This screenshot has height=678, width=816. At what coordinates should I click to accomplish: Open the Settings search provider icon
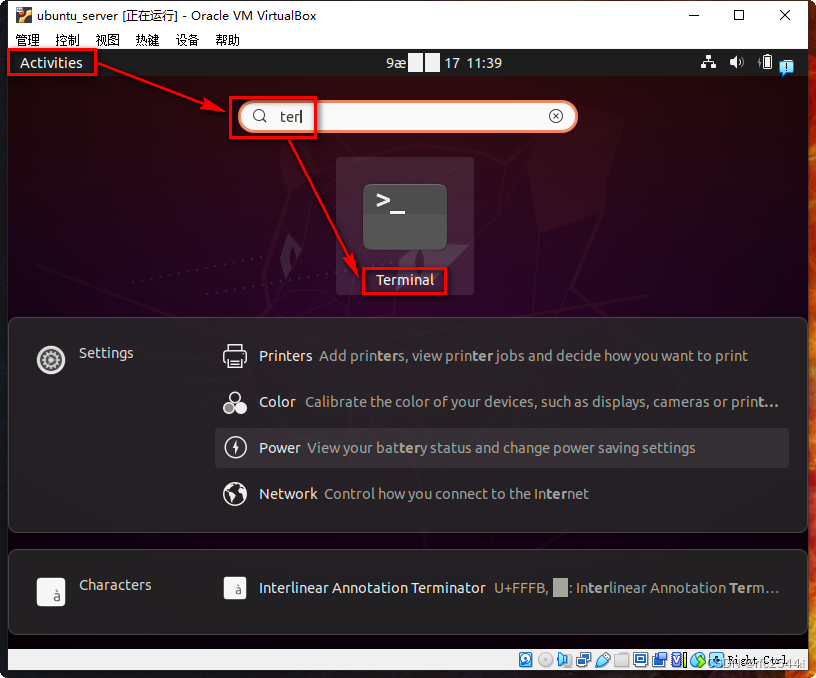coord(51,360)
